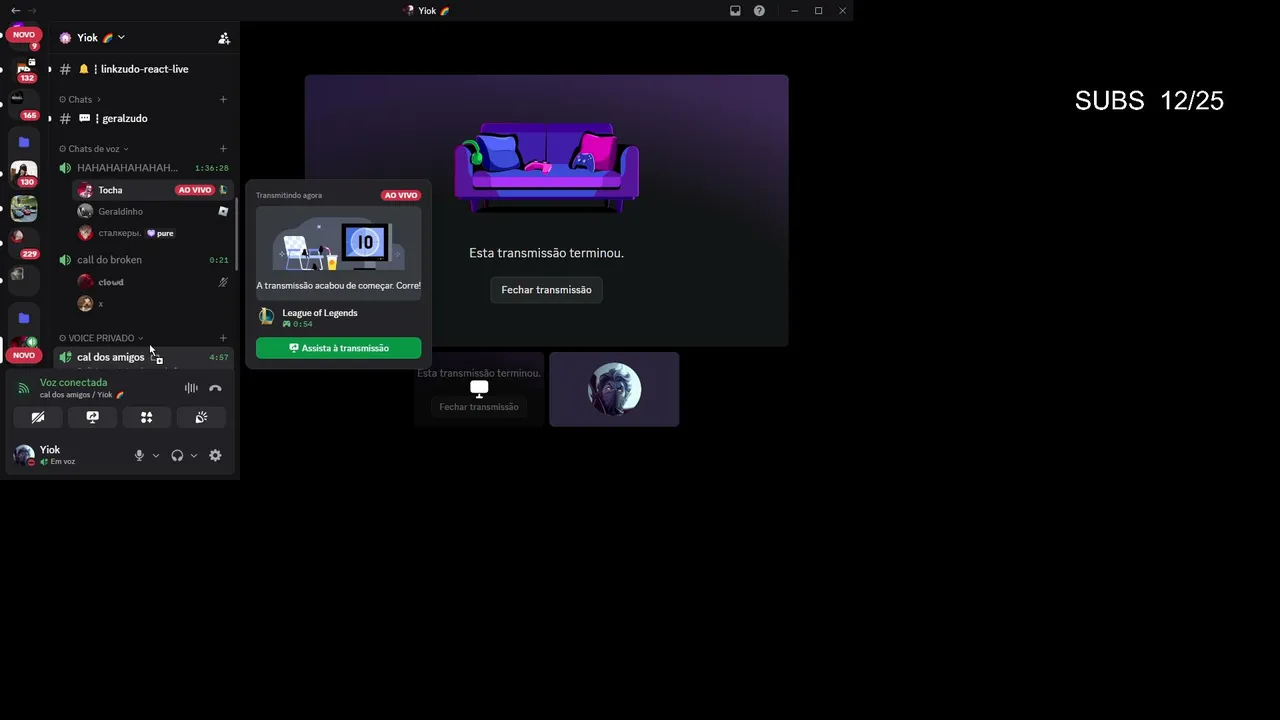Open the server with the 132 badge
Viewport: 1280px width, 720px height.
click(24, 70)
